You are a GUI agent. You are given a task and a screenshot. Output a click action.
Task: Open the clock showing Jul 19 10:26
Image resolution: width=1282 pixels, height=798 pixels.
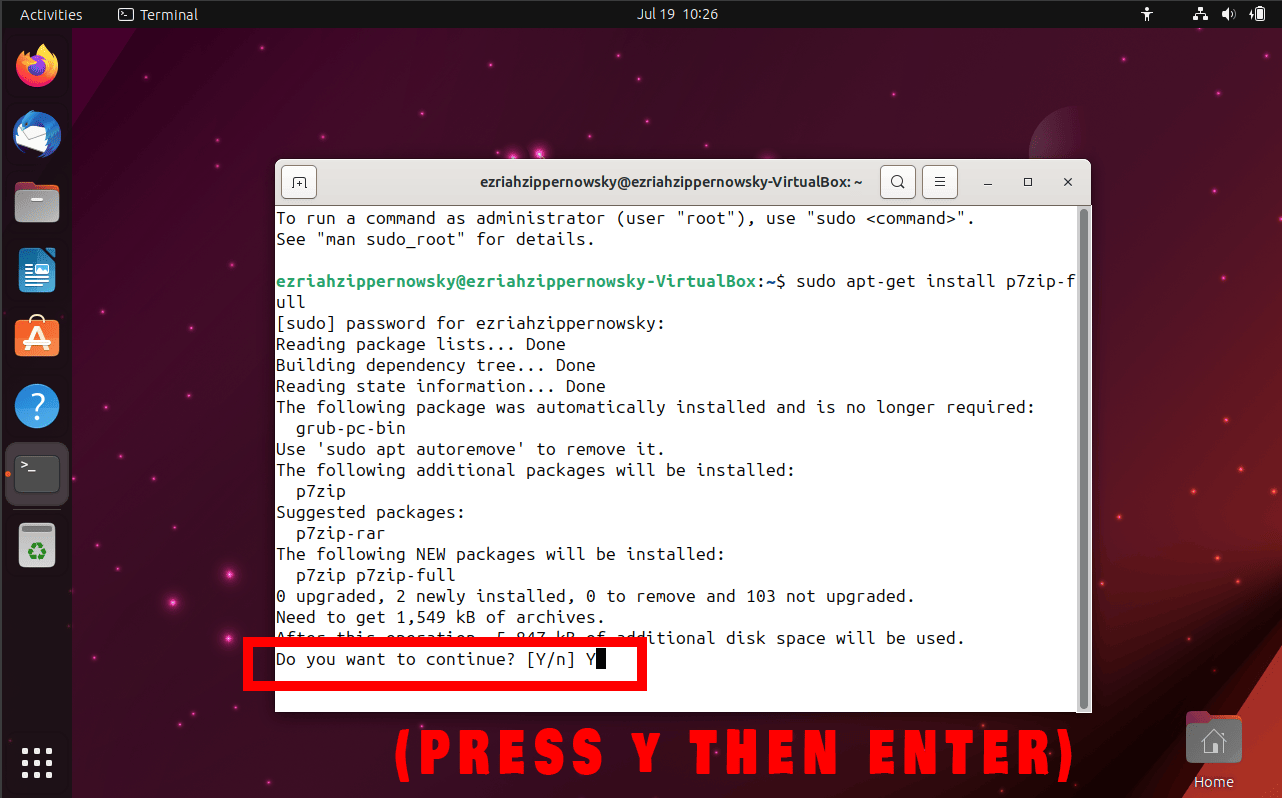[677, 14]
